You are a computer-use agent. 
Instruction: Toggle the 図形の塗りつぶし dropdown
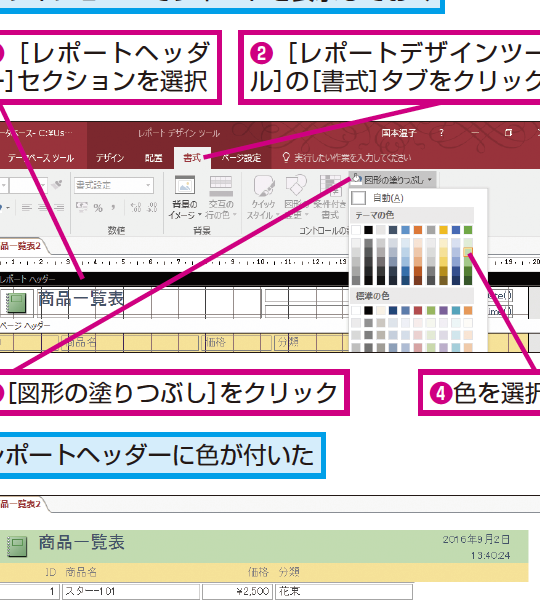pos(393,179)
